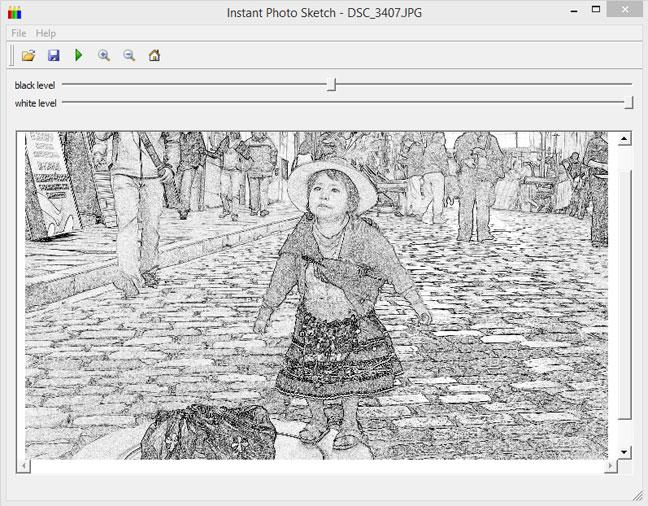
Task: Open the Help menu
Action: (x=45, y=33)
